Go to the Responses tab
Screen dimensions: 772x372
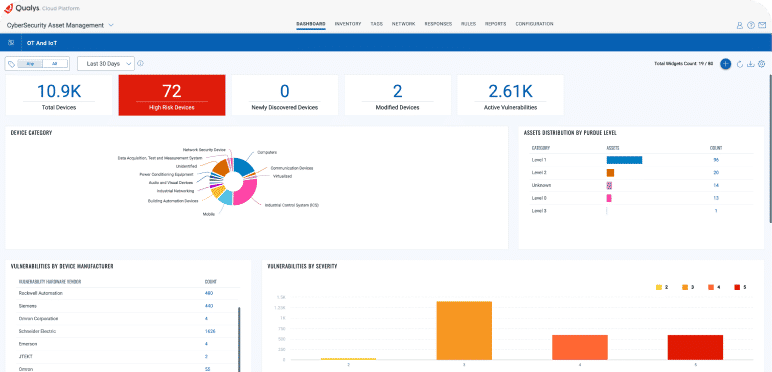pyautogui.click(x=438, y=24)
